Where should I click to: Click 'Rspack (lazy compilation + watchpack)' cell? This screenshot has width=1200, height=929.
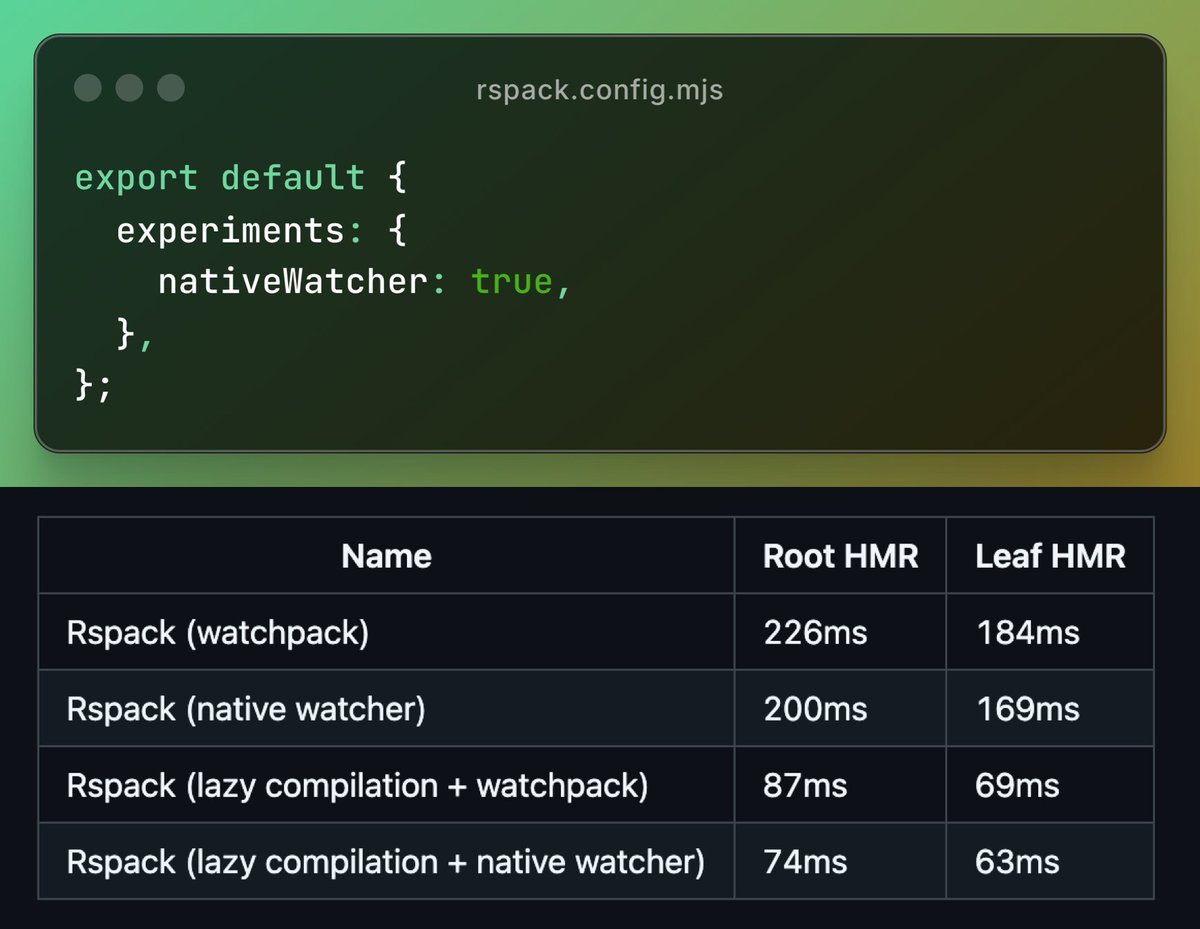point(357,786)
